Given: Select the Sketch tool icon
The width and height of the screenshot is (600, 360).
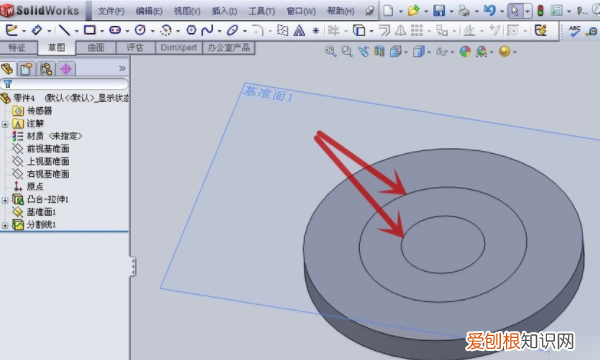Looking at the screenshot, I should (x=11, y=30).
